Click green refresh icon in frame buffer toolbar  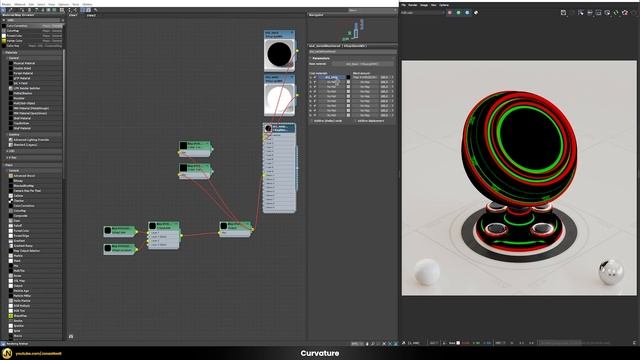click(616, 13)
